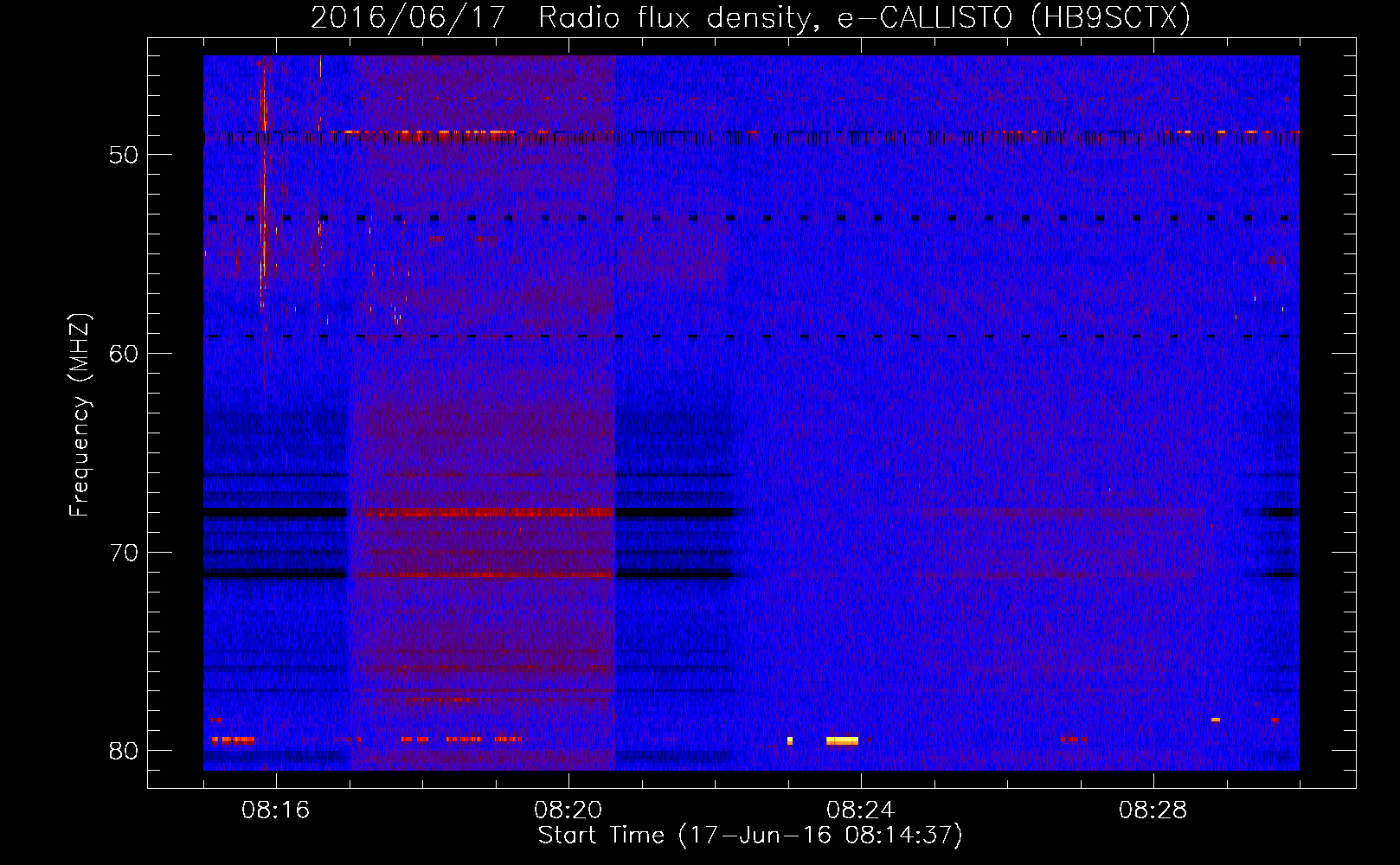Screen dimensions: 1400x865
Task: Click the 'Frequency (MHZ)' axis label
Action: [x=80, y=415]
